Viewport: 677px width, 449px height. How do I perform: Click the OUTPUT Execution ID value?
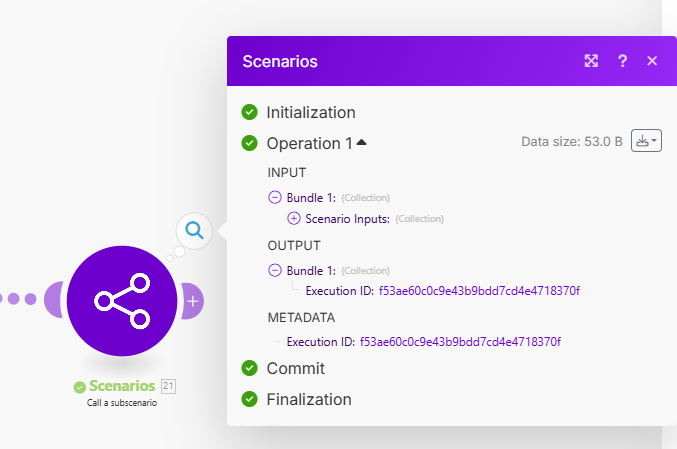pos(478,291)
